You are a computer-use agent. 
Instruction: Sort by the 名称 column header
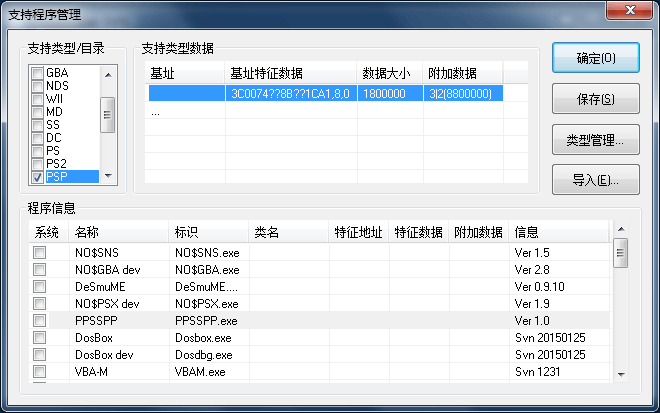[x=119, y=232]
